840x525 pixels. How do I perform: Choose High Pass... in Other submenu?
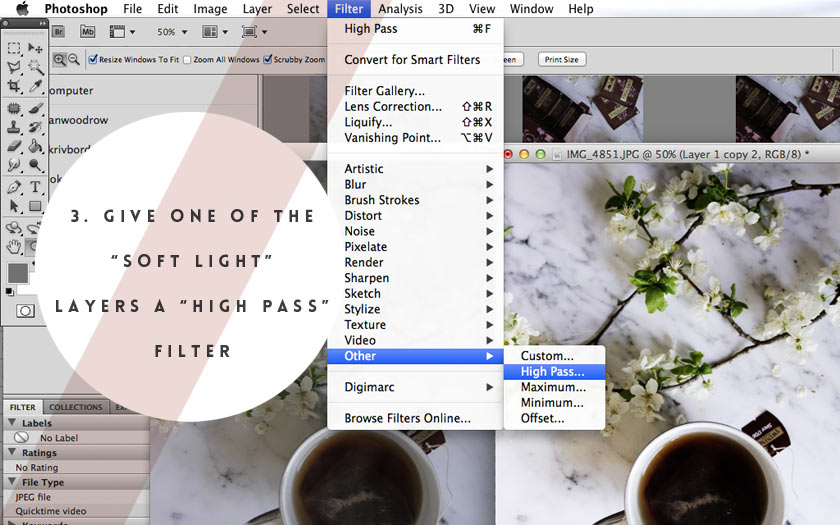554,371
